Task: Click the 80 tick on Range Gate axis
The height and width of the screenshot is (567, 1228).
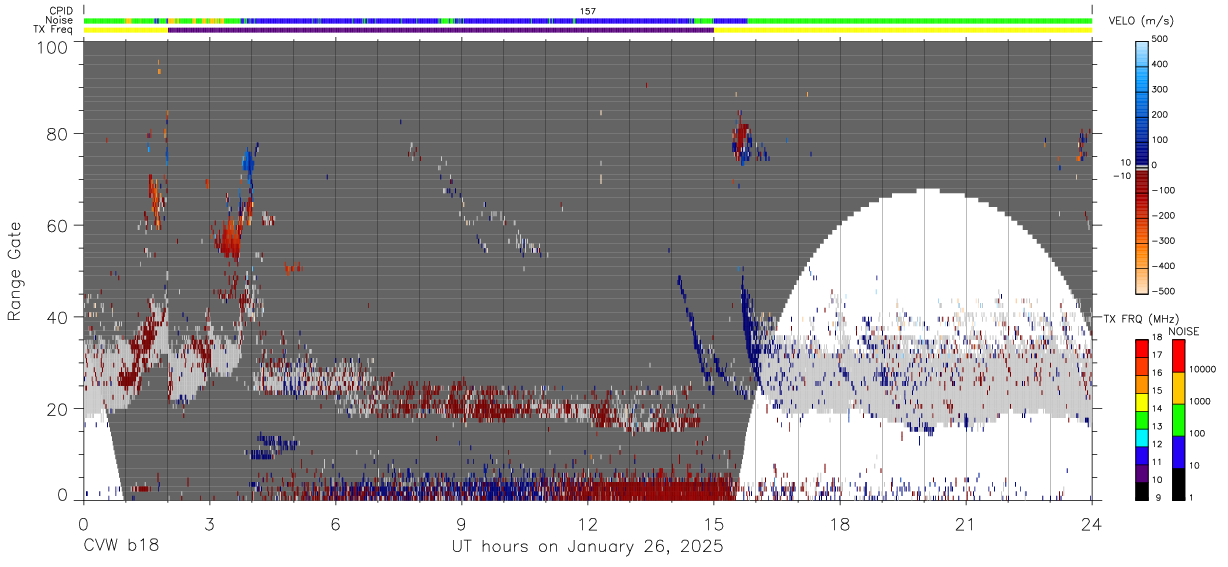Action: coord(58,133)
